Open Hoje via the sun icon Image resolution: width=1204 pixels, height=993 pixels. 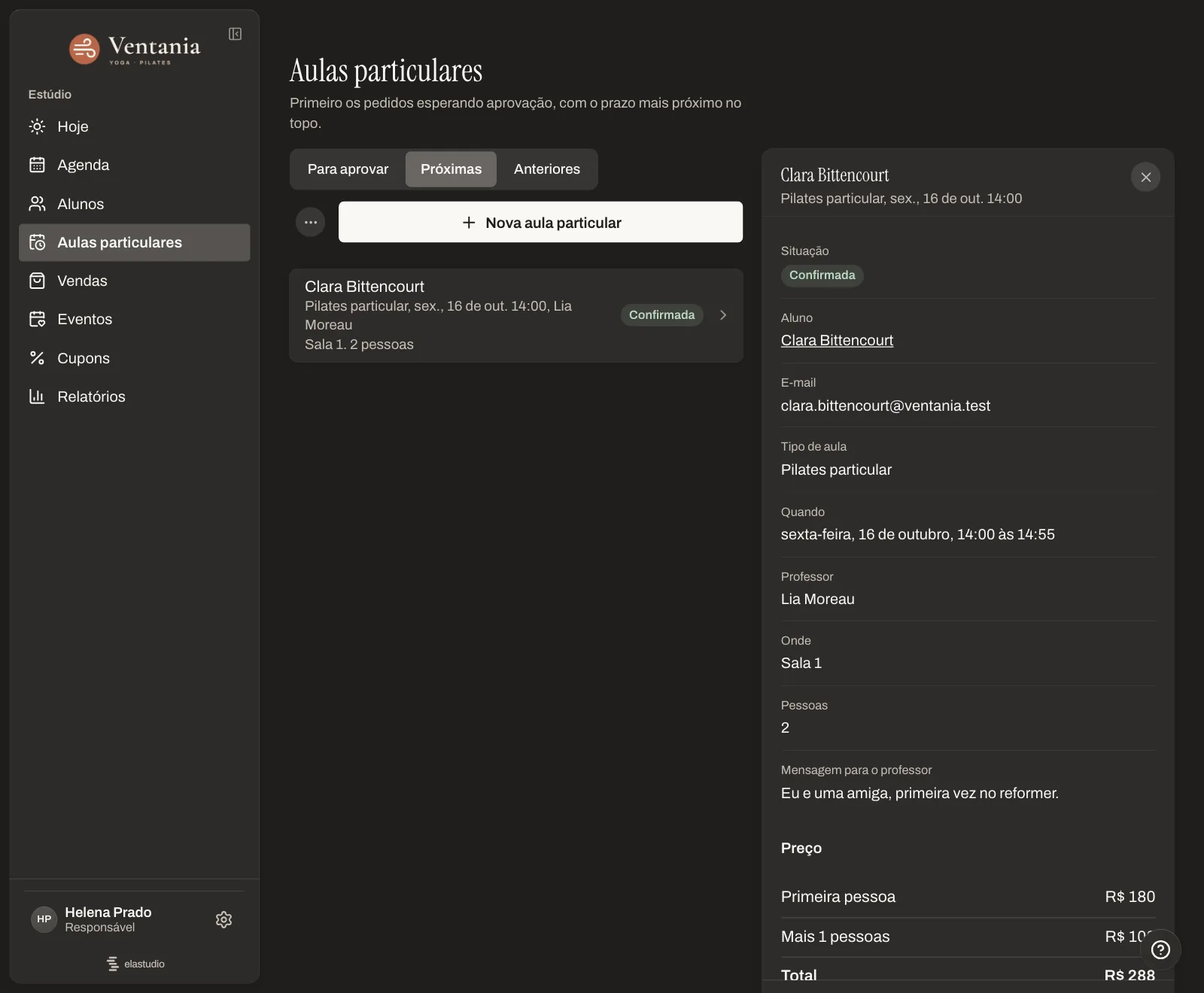tap(37, 126)
